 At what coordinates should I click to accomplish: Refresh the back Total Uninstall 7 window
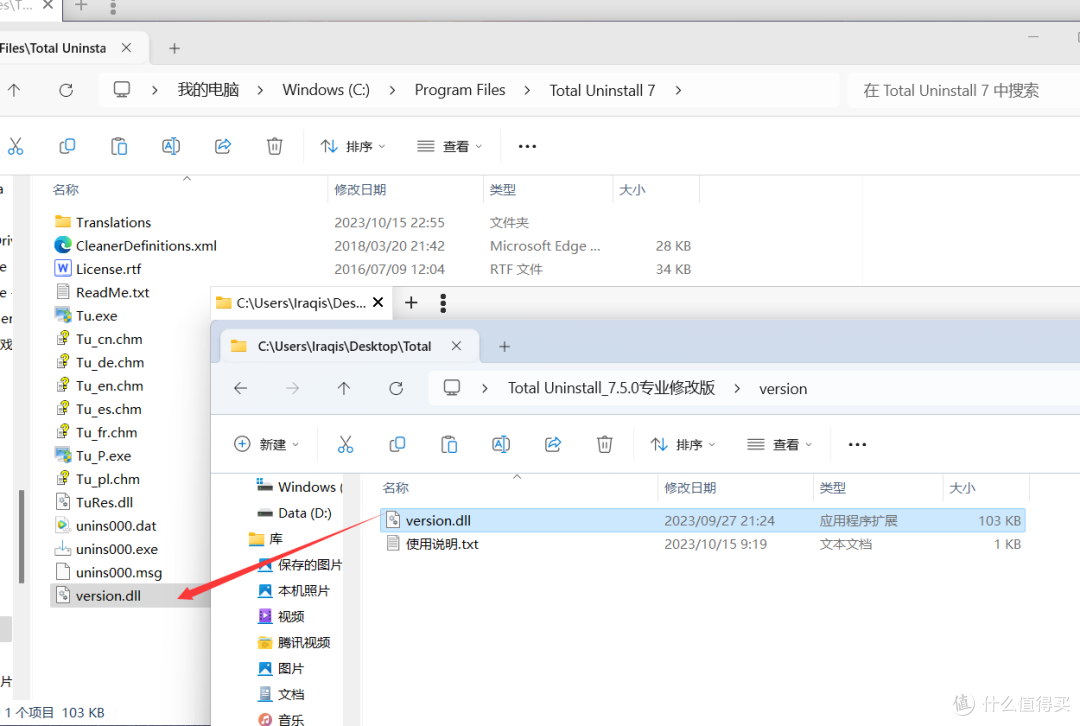66,90
